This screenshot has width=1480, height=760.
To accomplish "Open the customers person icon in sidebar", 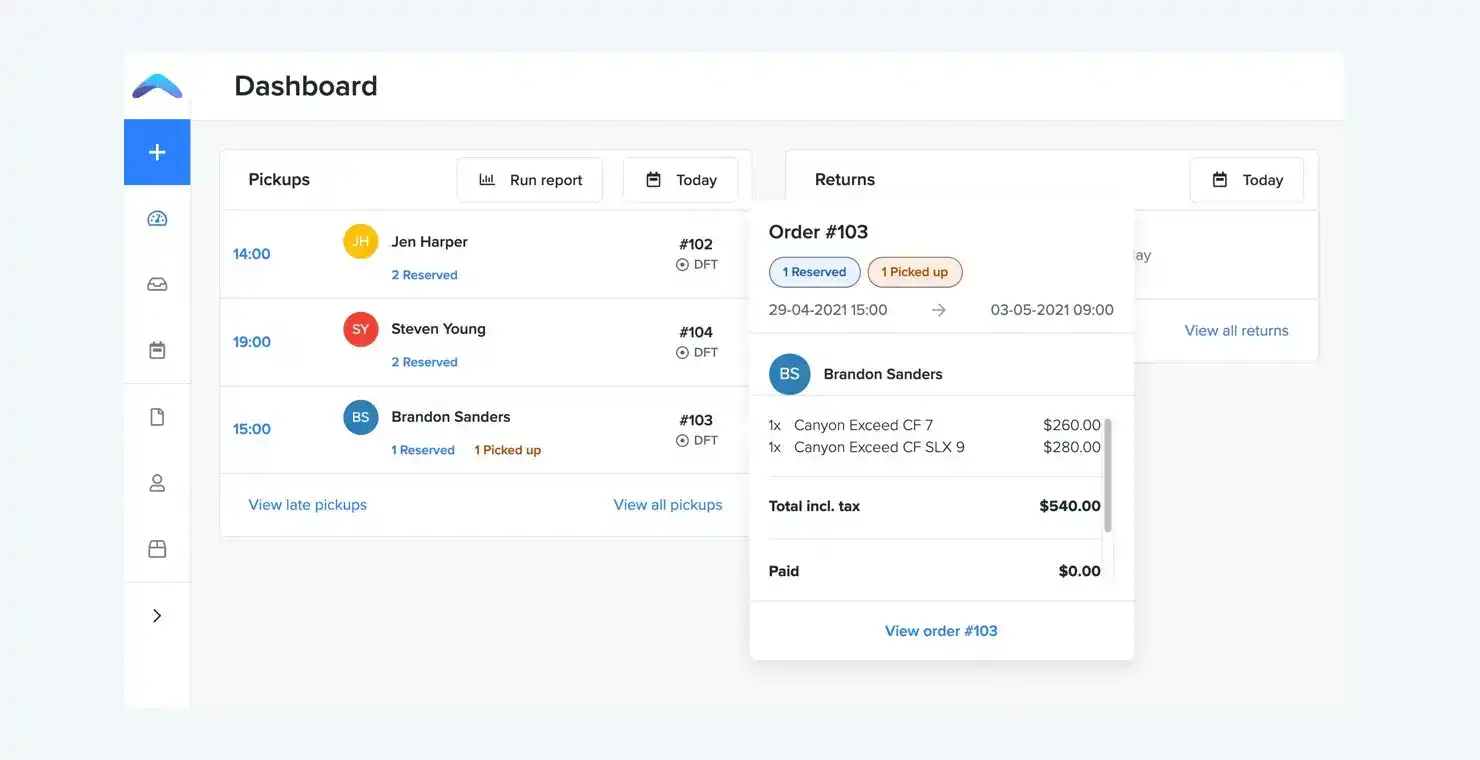I will click(157, 483).
